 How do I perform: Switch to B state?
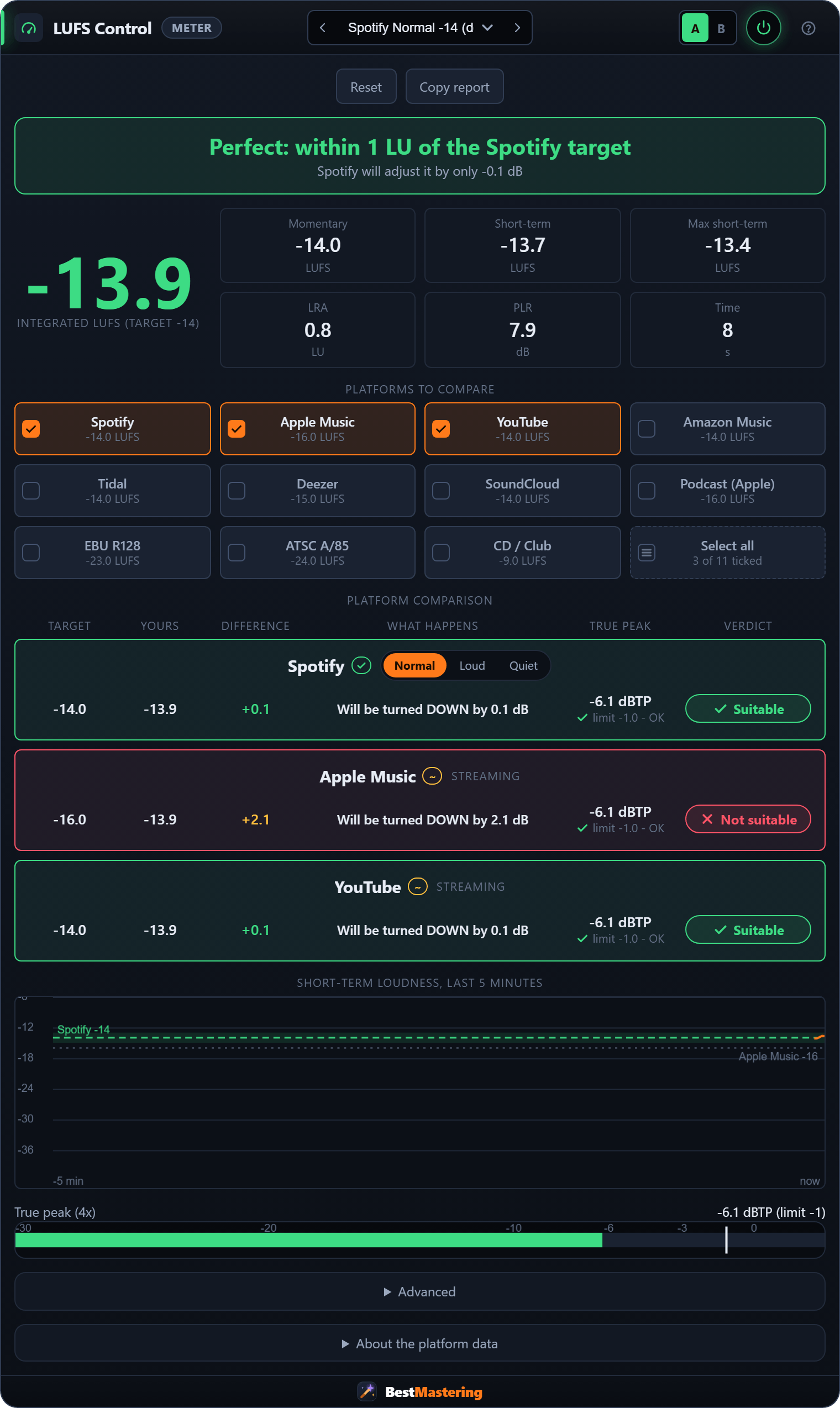click(721, 28)
